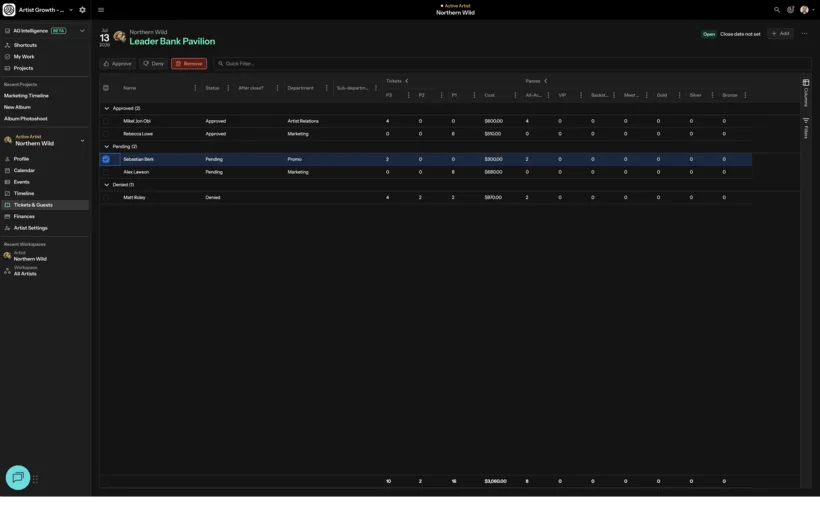Open the Department column menu dots

(326, 88)
